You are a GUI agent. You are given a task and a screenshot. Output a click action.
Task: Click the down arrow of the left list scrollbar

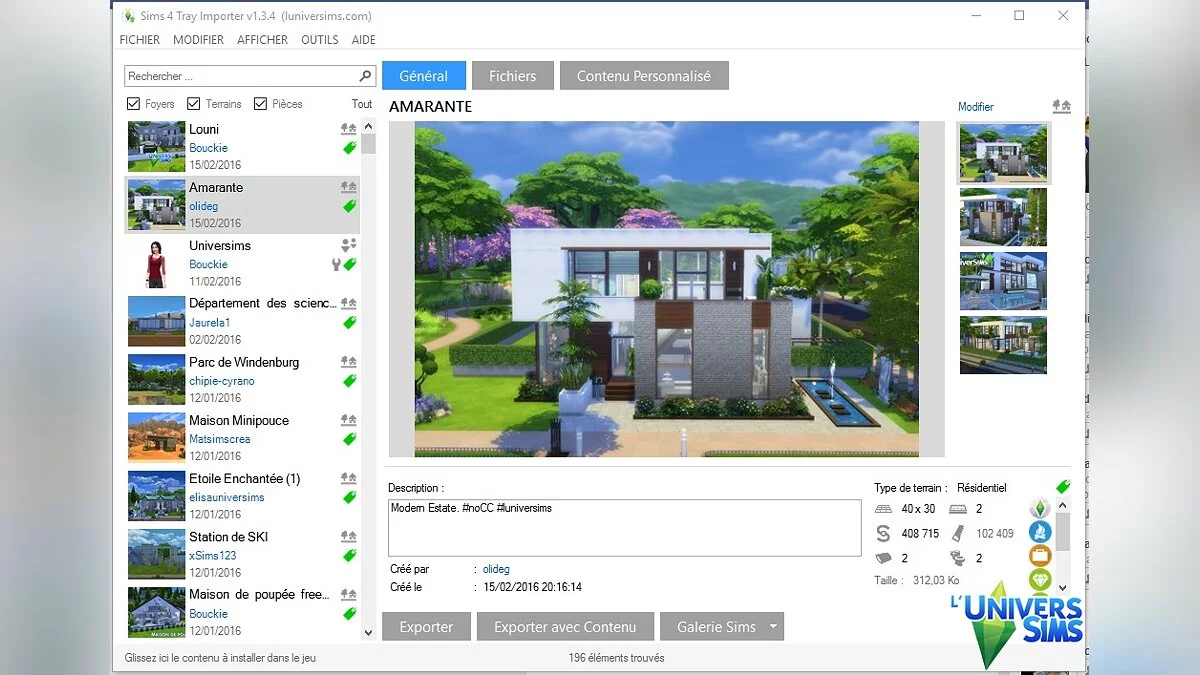[x=368, y=633]
